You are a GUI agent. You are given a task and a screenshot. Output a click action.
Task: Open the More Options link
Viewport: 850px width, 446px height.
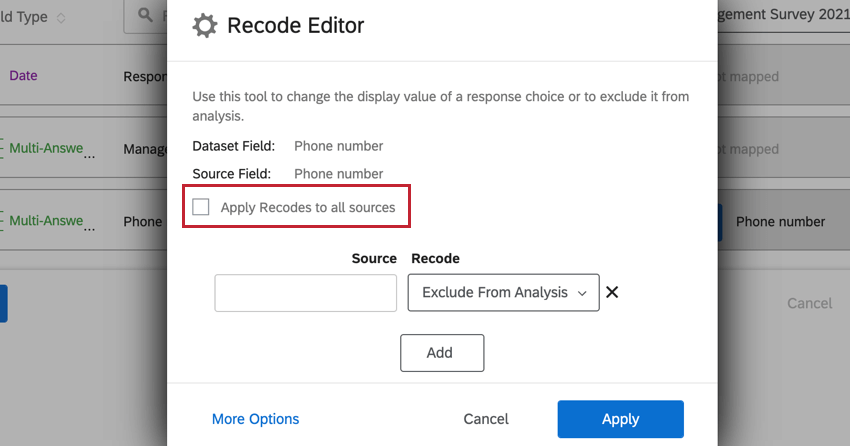255,419
